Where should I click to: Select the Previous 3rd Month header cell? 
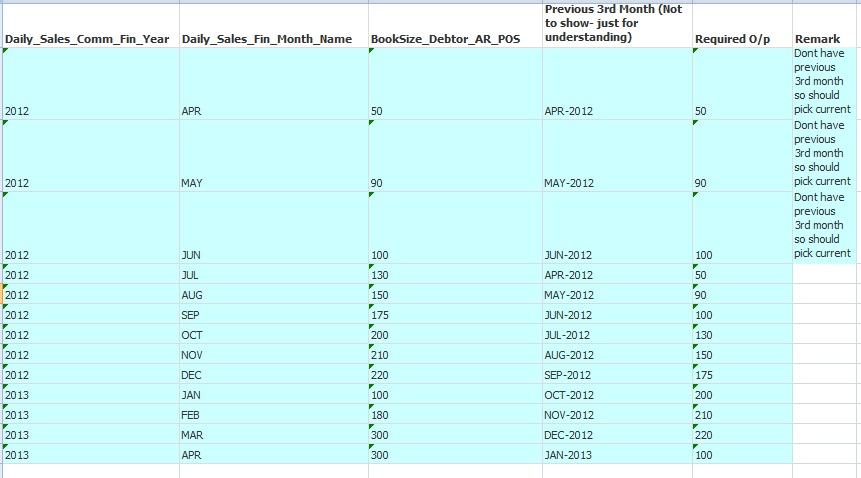[617, 26]
